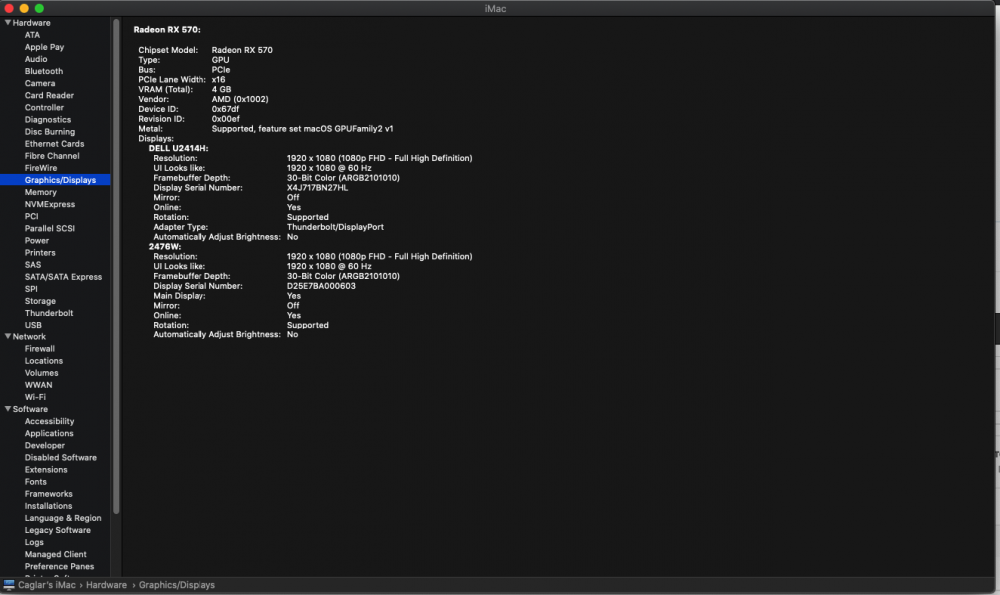This screenshot has width=1000, height=595.
Task: Select SPI entry
Action: (31, 289)
